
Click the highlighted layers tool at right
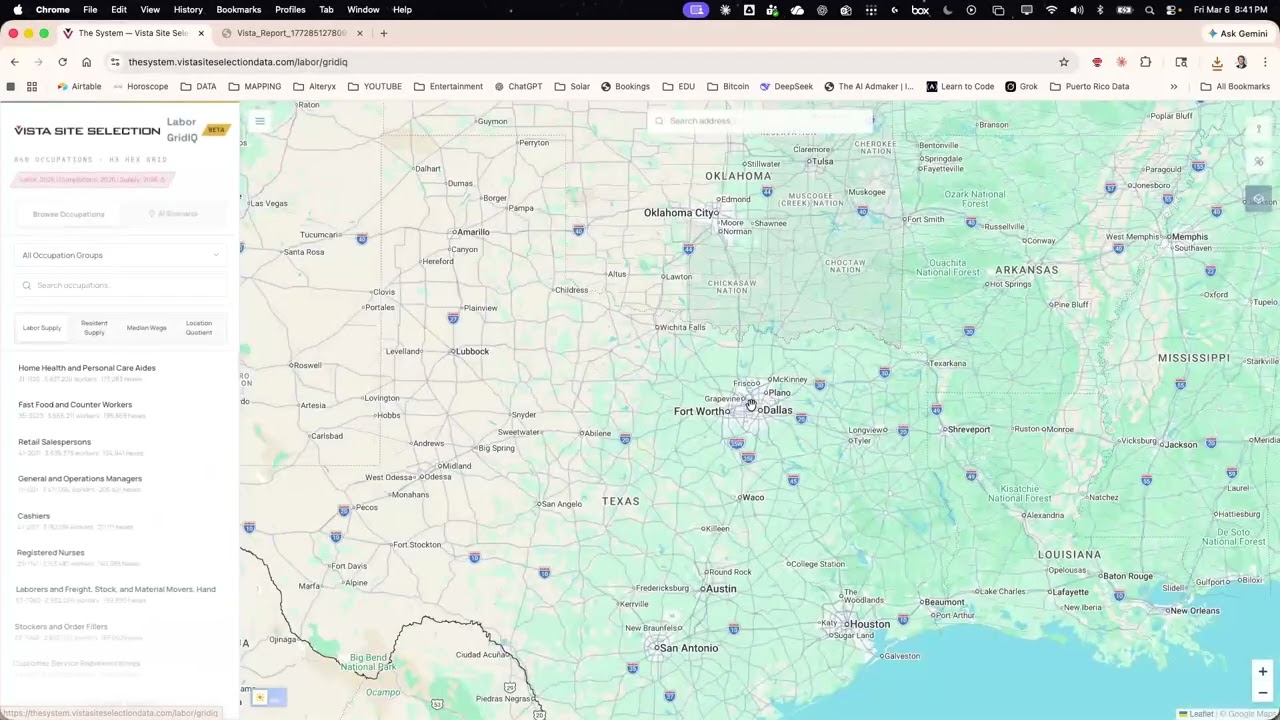(x=1258, y=199)
